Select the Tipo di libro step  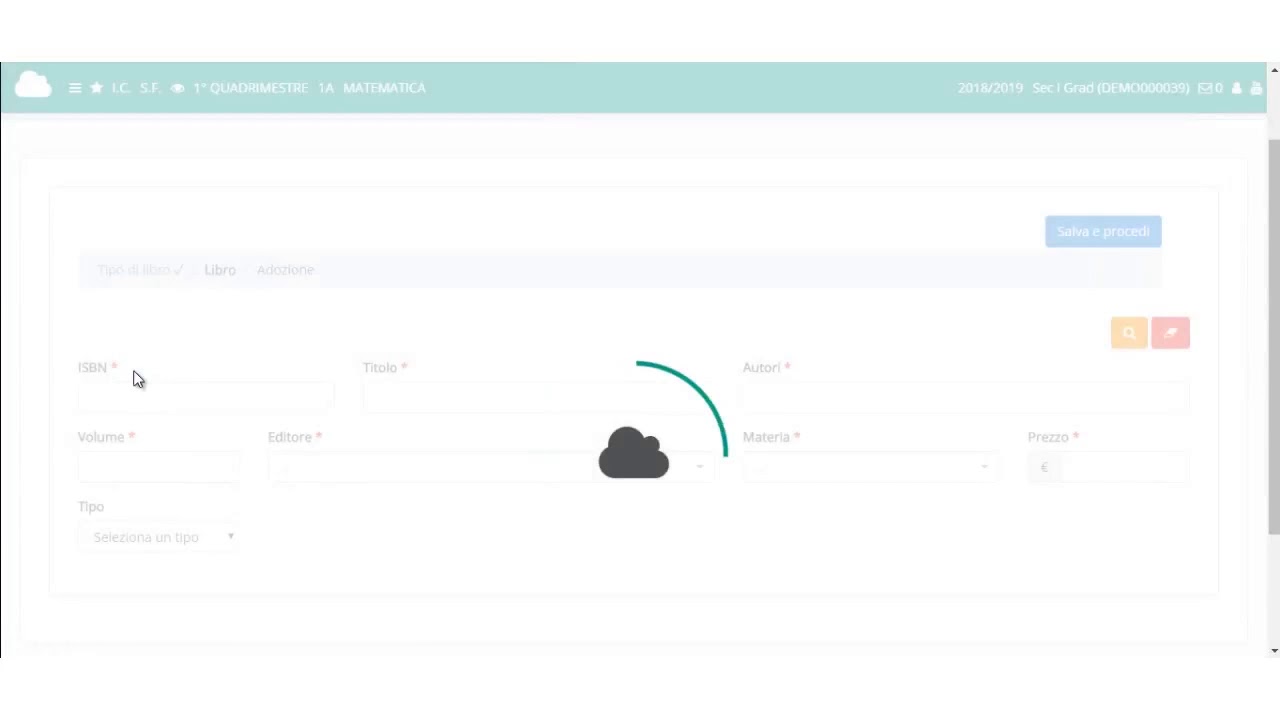(x=140, y=270)
